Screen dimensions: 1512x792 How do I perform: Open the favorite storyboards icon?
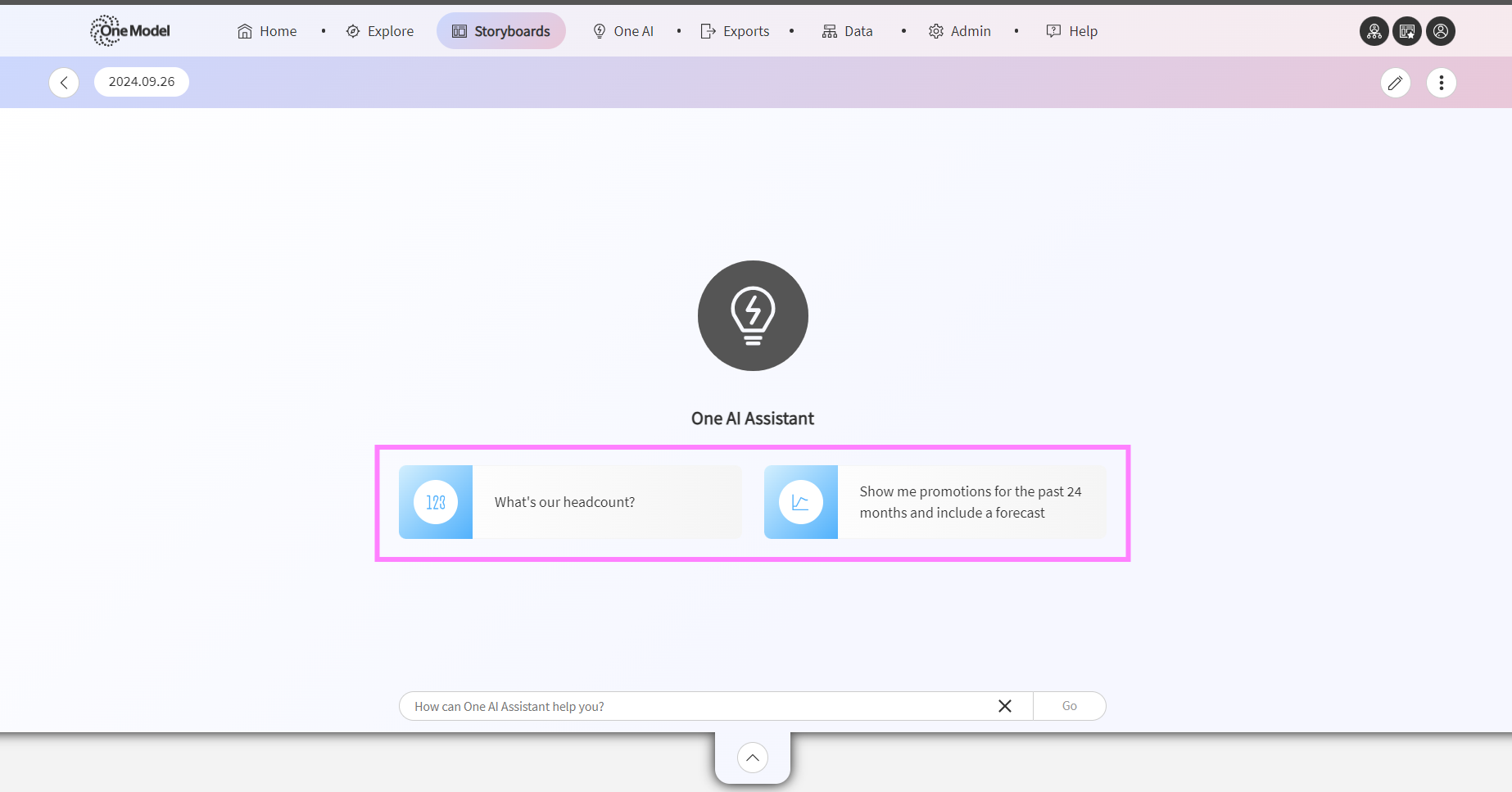click(1407, 31)
